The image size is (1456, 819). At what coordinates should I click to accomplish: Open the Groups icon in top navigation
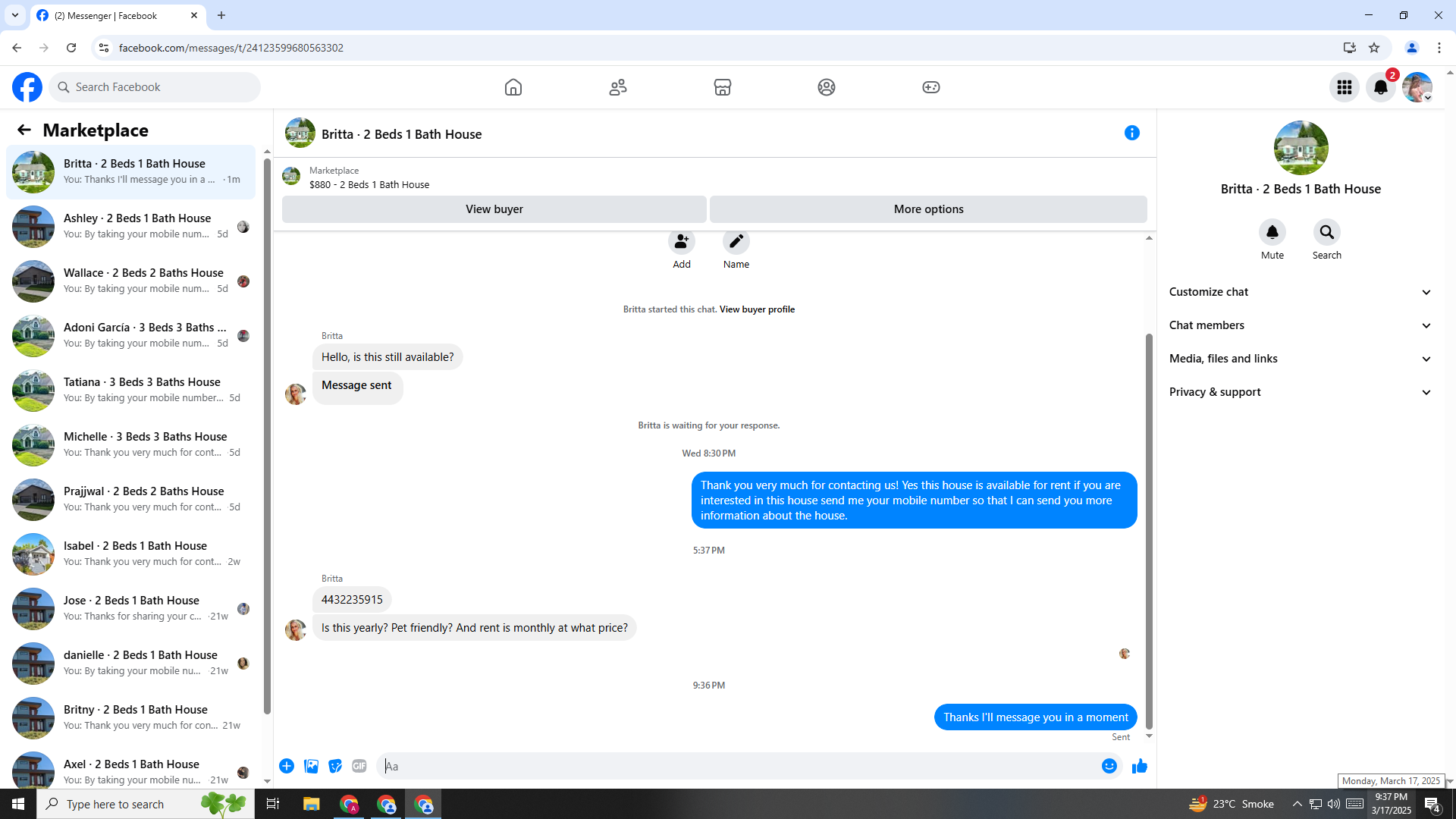827,87
